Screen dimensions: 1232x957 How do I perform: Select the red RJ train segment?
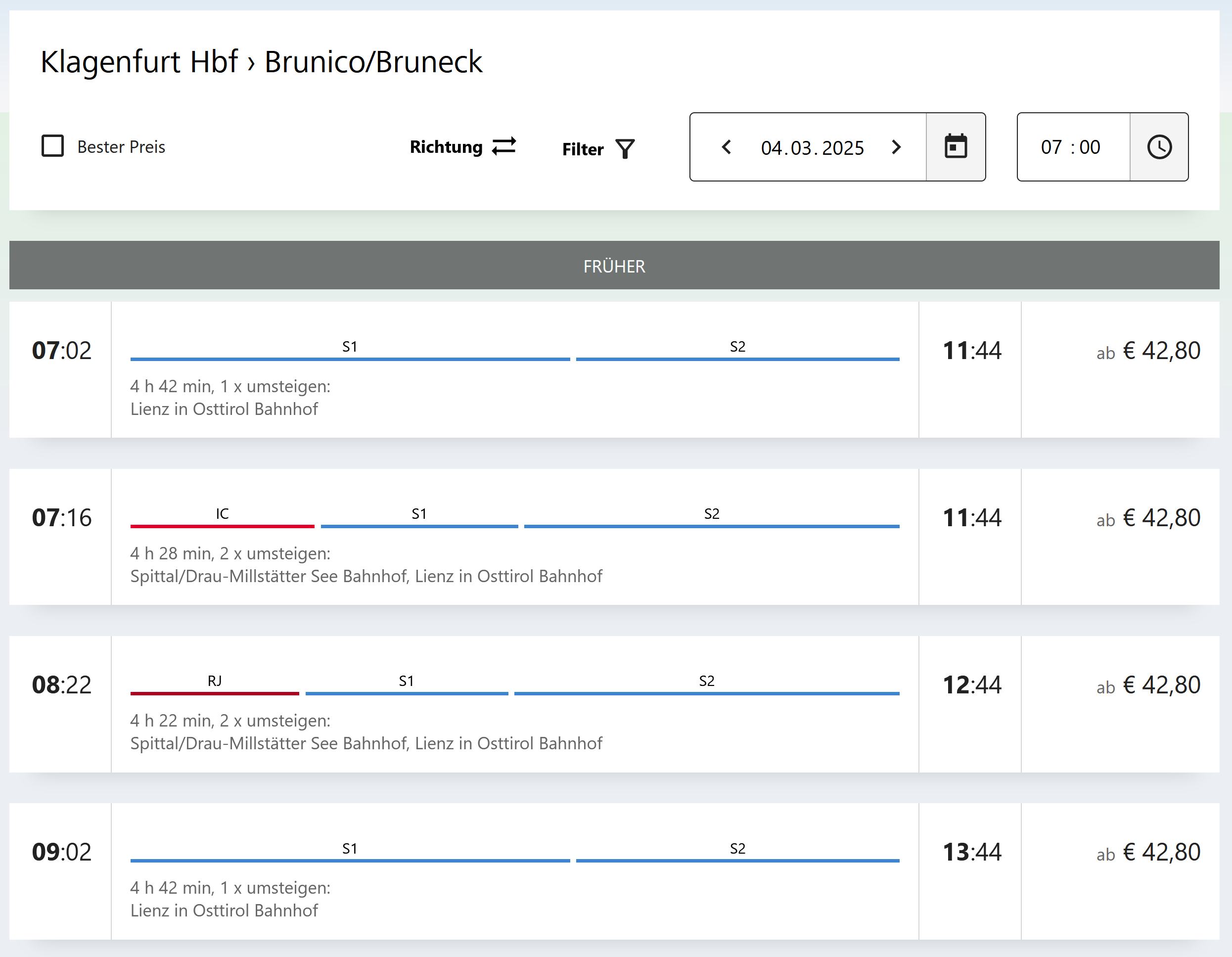pos(214,692)
